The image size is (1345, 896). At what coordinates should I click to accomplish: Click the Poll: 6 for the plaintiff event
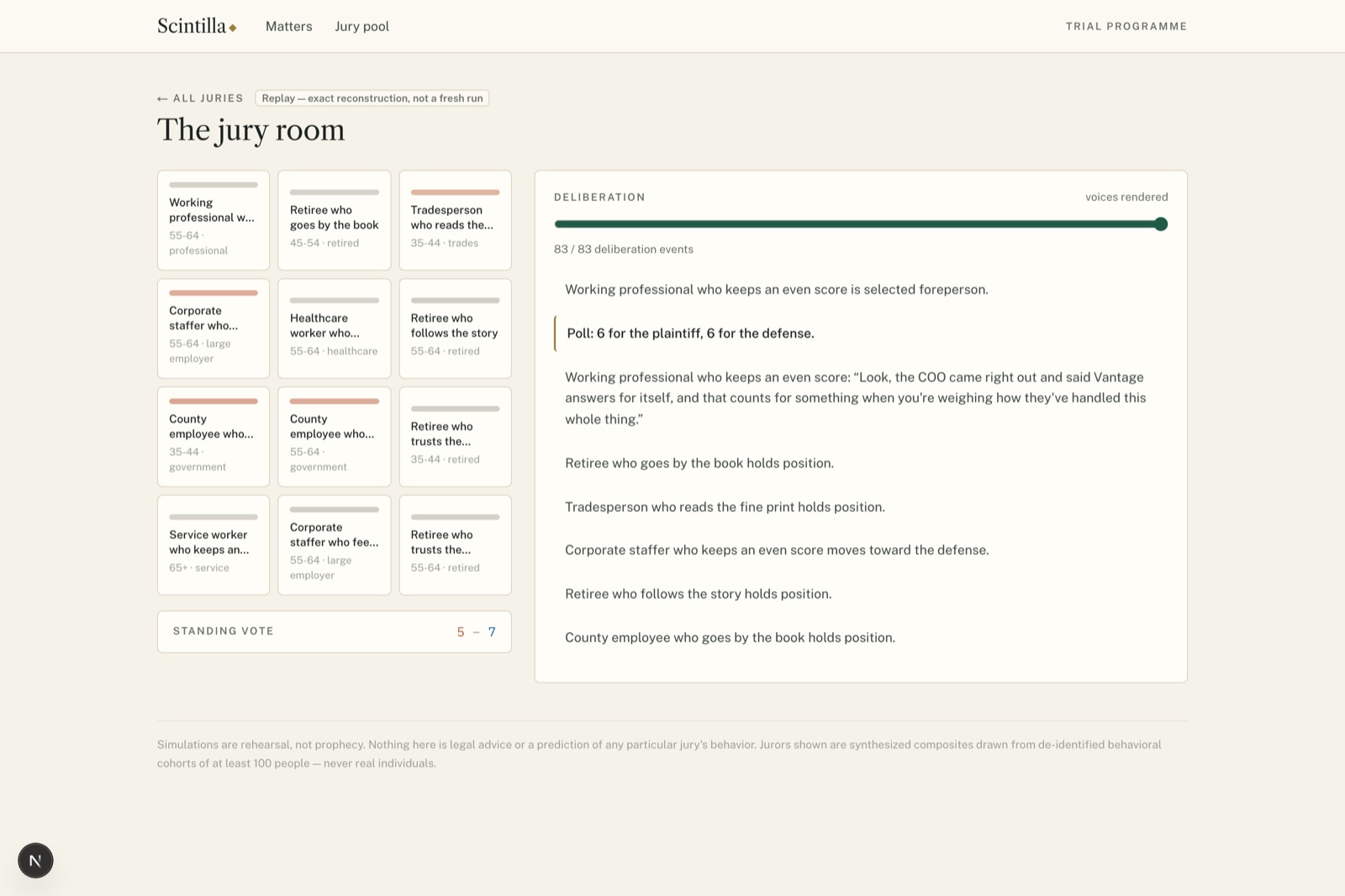tap(690, 334)
